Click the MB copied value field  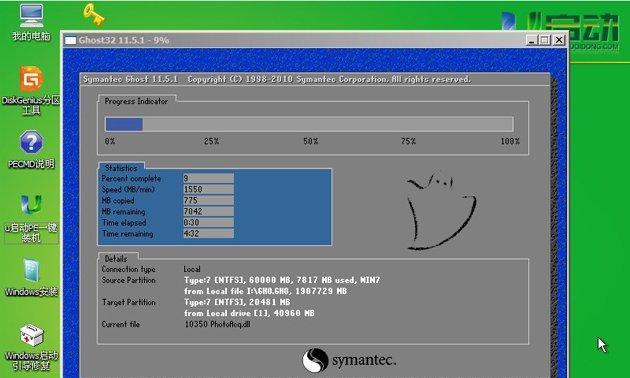pos(208,200)
